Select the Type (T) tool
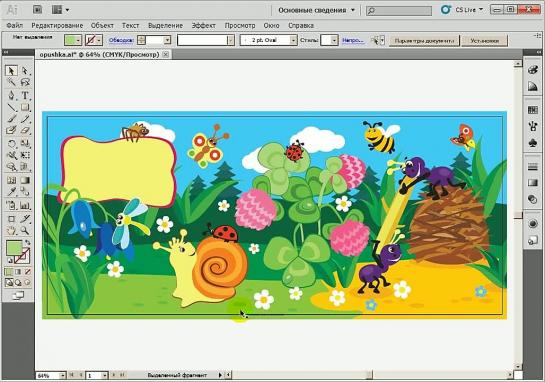The image size is (545, 382). tap(25, 95)
